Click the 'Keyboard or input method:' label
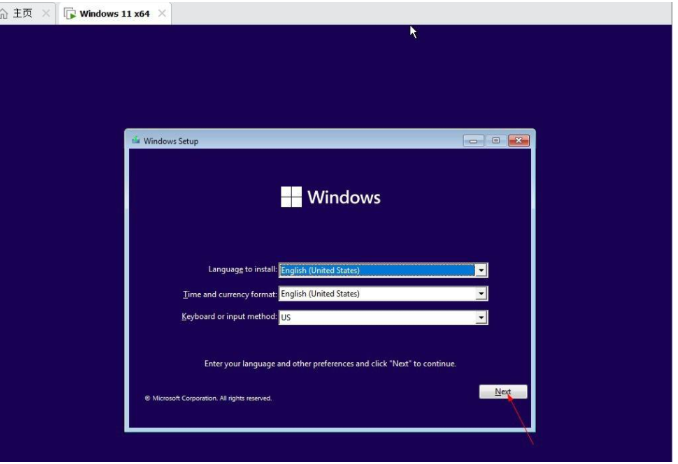Viewport: 678px width, 464px height. tap(229, 317)
